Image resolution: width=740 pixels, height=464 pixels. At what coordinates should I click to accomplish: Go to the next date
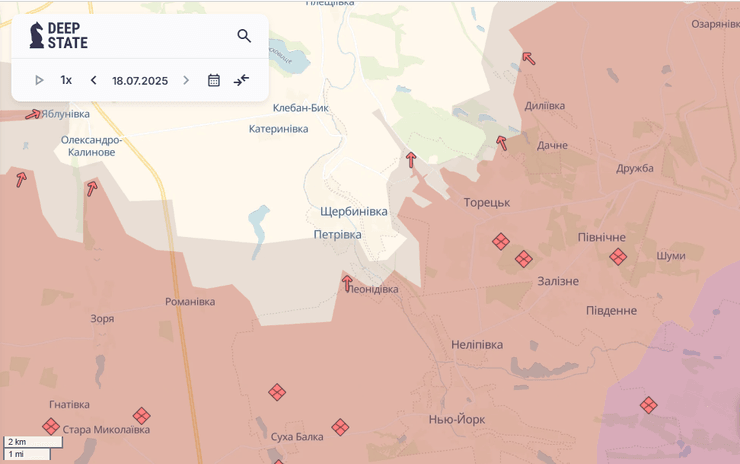(x=186, y=80)
